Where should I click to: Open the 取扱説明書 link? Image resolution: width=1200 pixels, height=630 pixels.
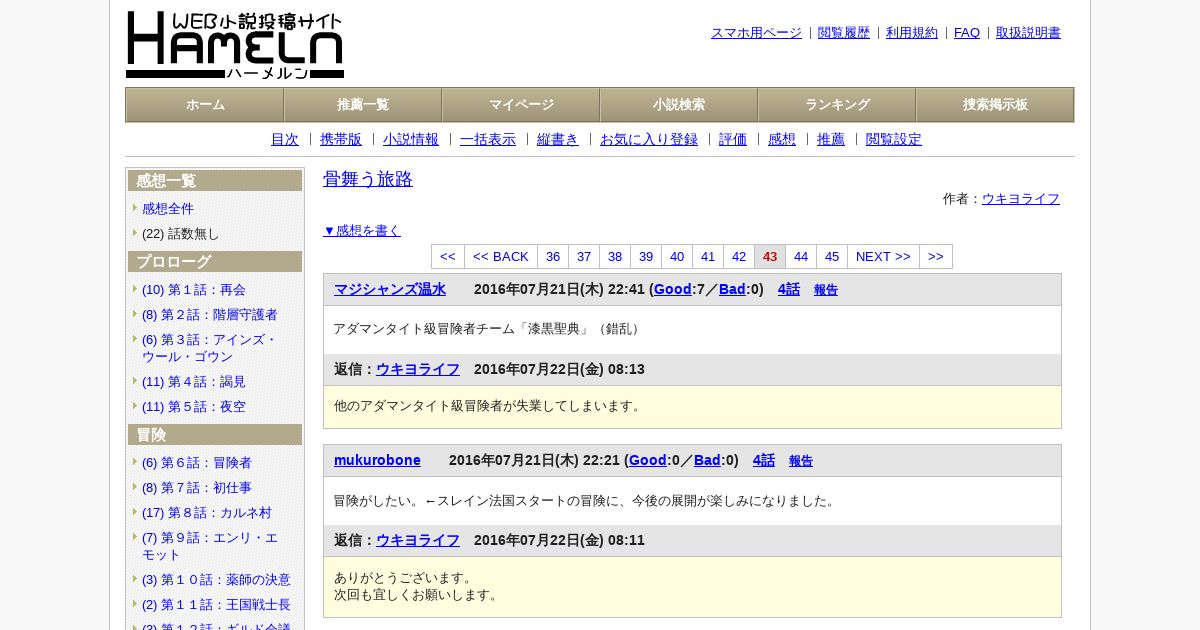[1028, 32]
